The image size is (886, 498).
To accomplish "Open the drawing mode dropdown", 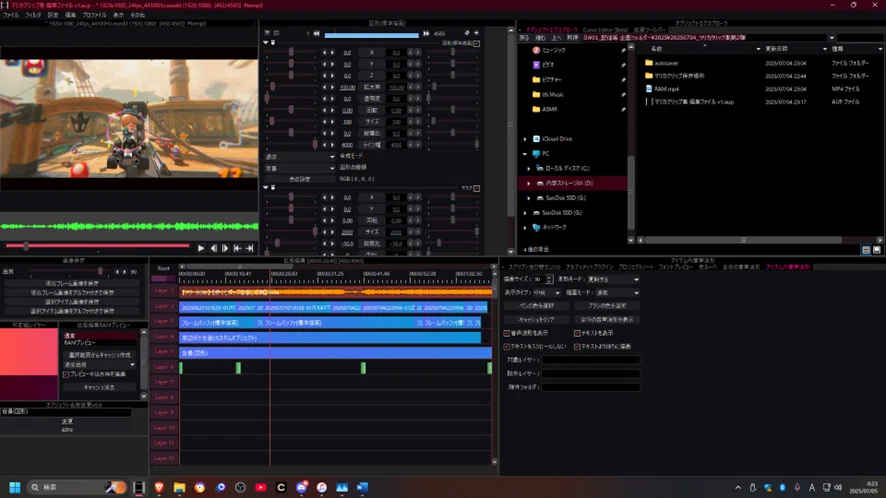I will point(616,293).
